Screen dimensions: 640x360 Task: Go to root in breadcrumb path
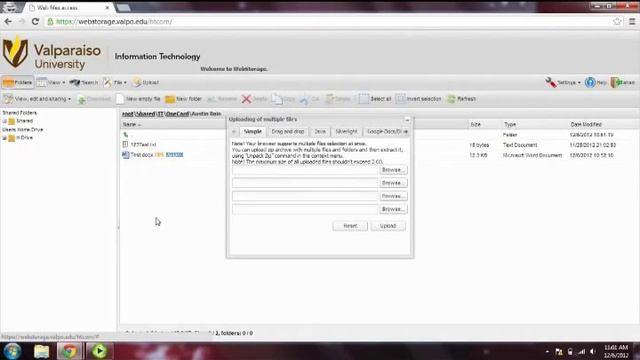127,113
